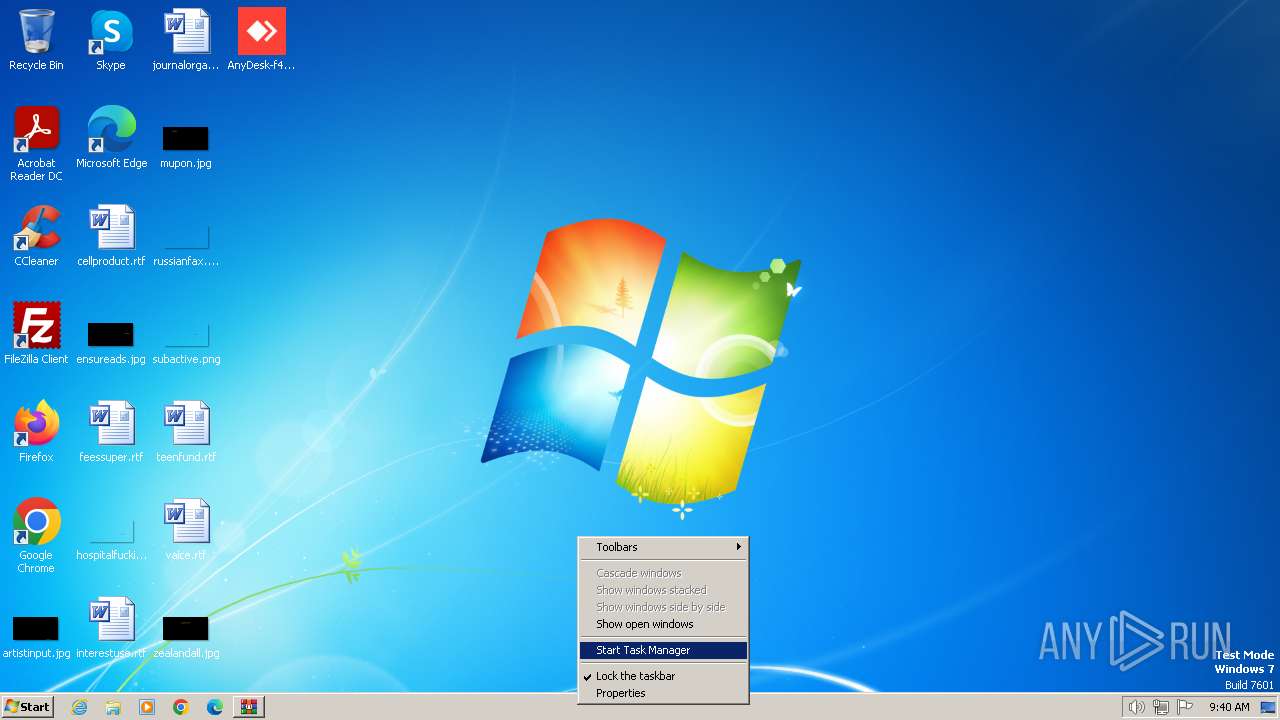Open Chrome from the taskbar
Viewport: 1280px width, 720px height.
pos(181,707)
